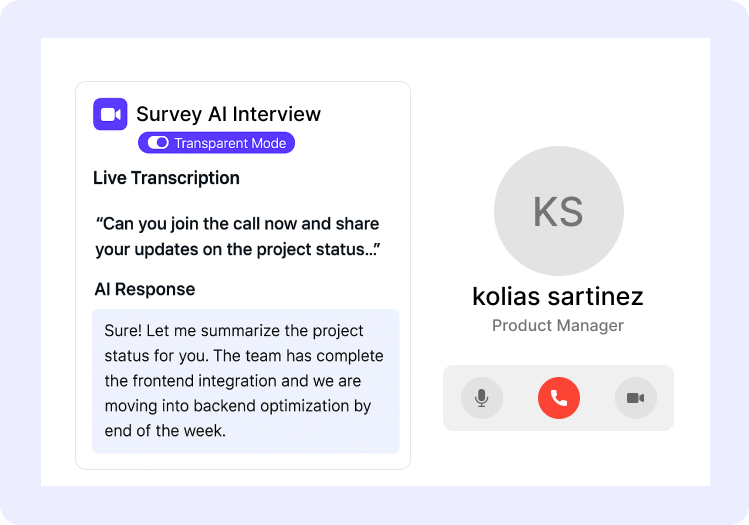Image resolution: width=749 pixels, height=525 pixels.
Task: Click the "Survey AI Interview" title
Action: 228,114
